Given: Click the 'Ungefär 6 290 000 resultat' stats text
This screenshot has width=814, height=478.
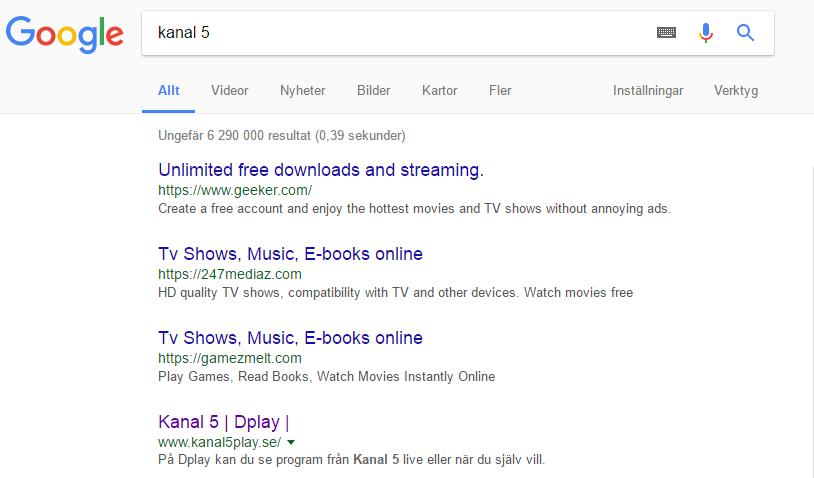Looking at the screenshot, I should coord(282,135).
